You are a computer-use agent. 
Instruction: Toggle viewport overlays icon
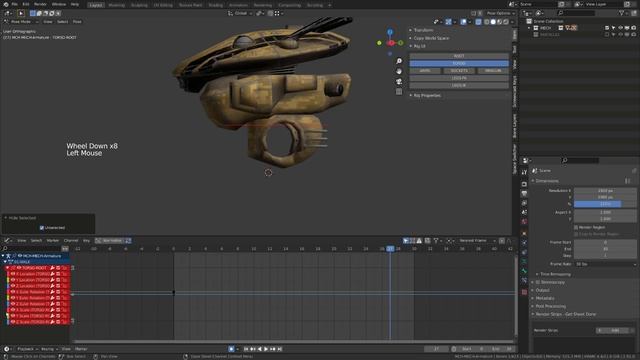pos(463,22)
